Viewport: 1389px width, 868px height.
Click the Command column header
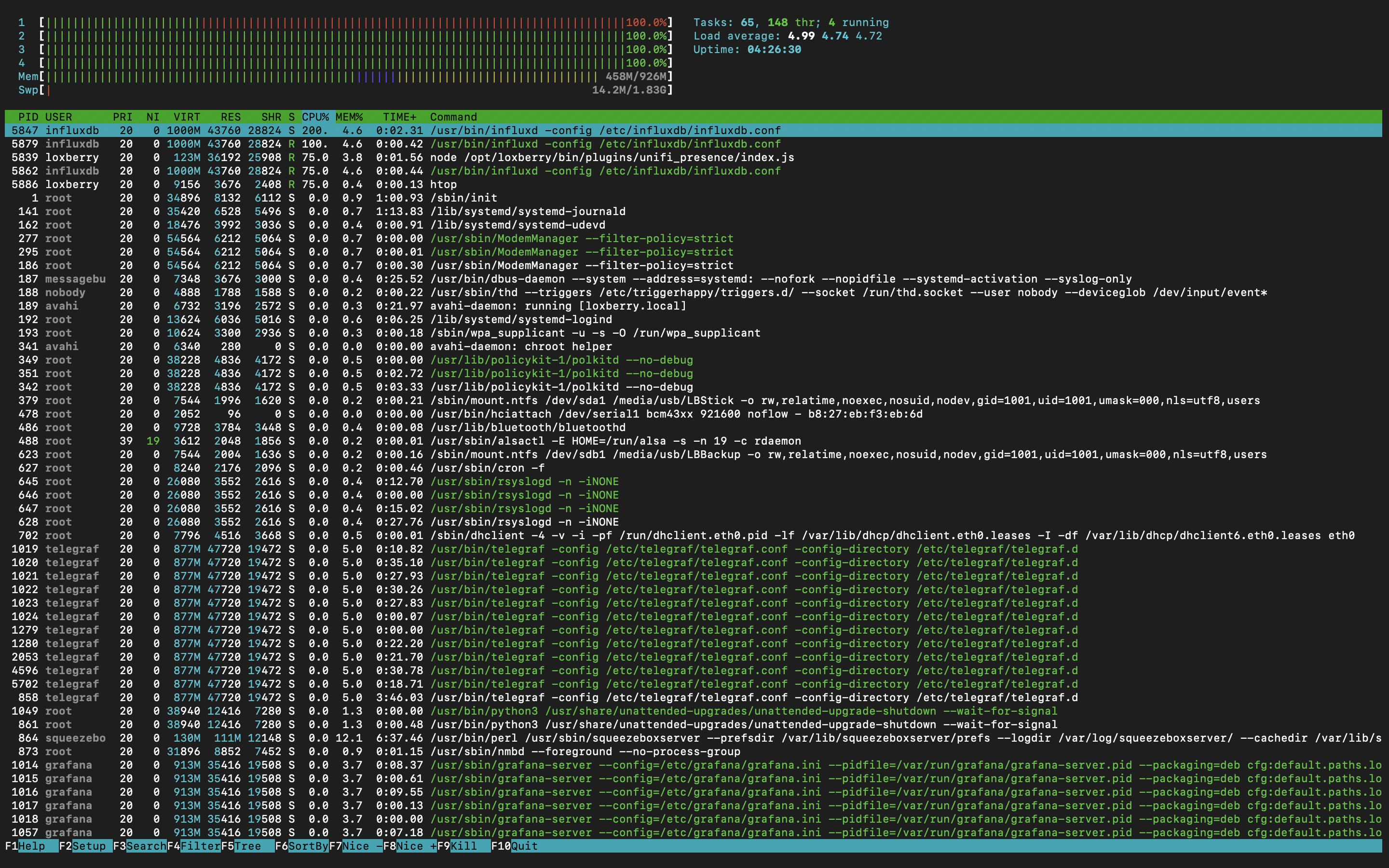pyautogui.click(x=453, y=117)
